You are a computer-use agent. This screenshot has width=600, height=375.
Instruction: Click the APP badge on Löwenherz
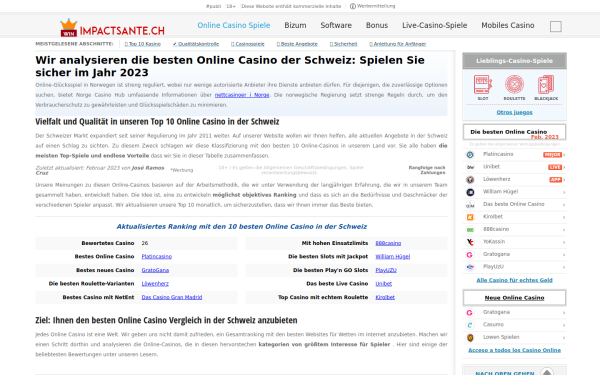(x=555, y=179)
